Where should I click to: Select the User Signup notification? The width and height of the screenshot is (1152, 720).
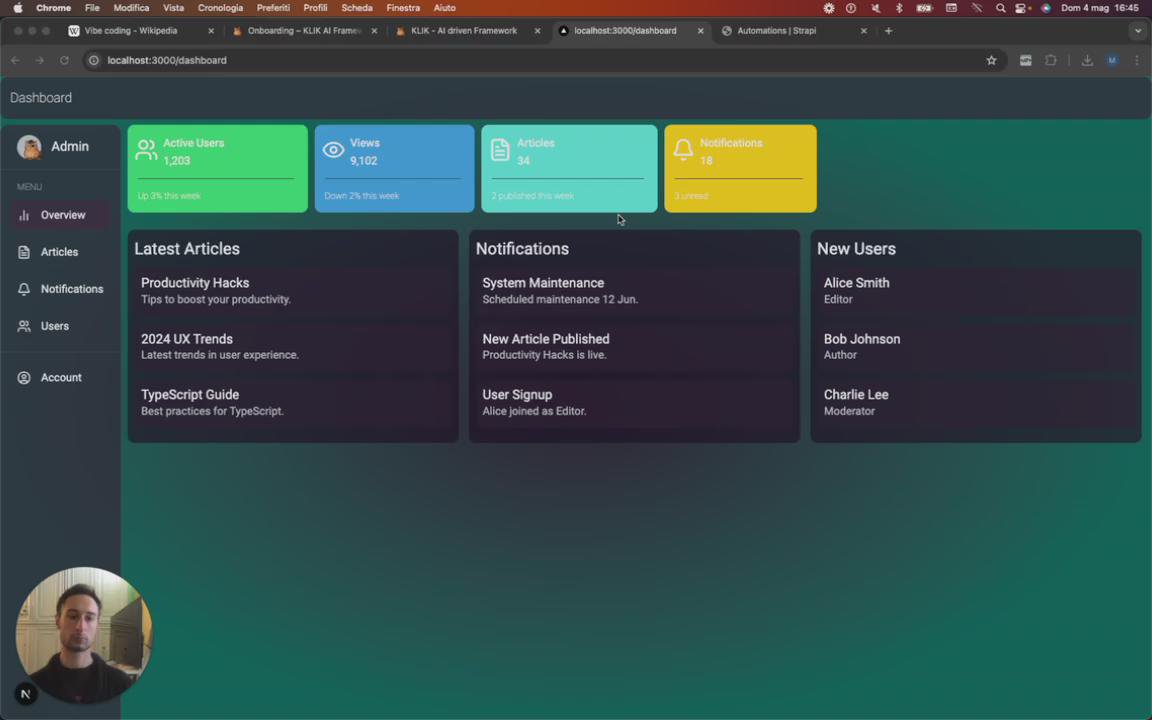click(x=634, y=403)
